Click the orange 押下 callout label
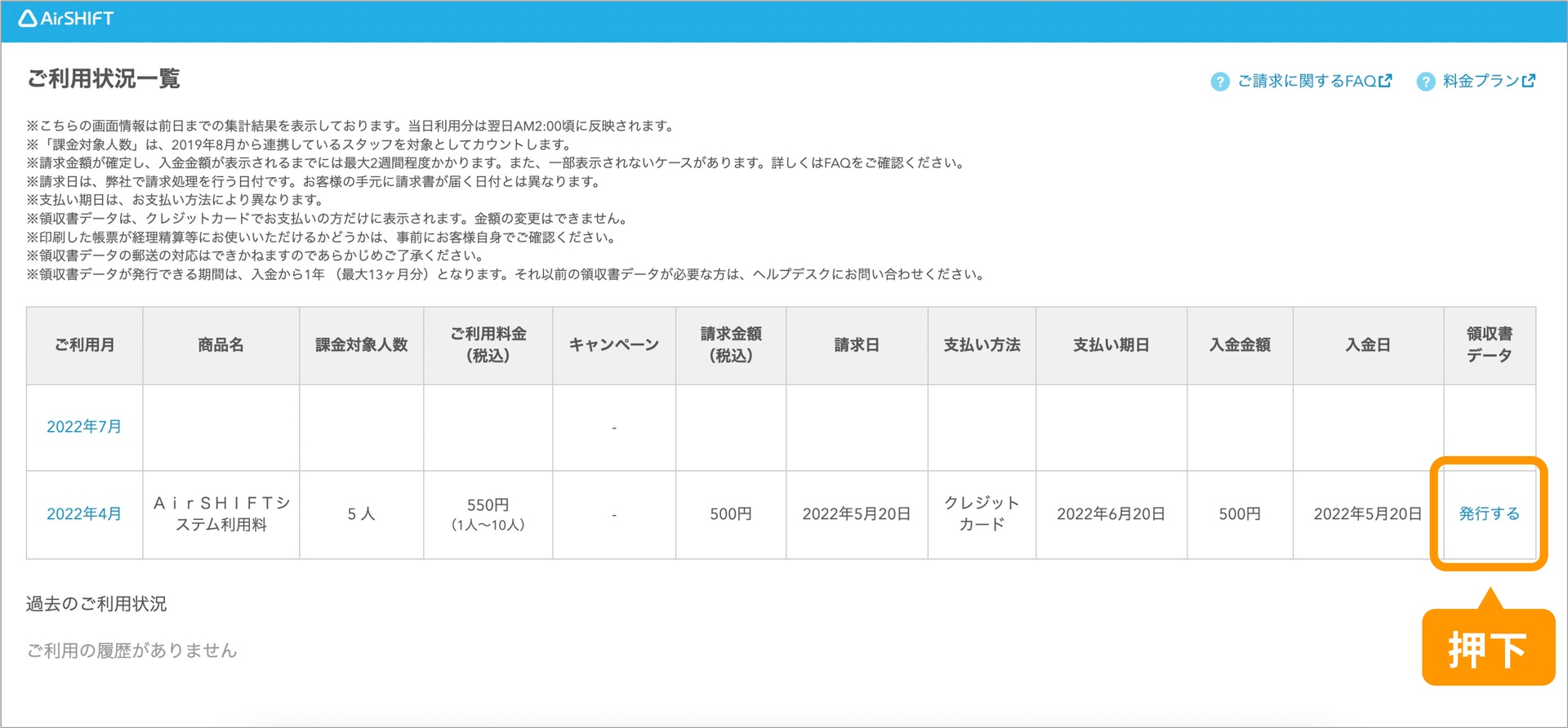The height and width of the screenshot is (728, 1568). point(1487,650)
